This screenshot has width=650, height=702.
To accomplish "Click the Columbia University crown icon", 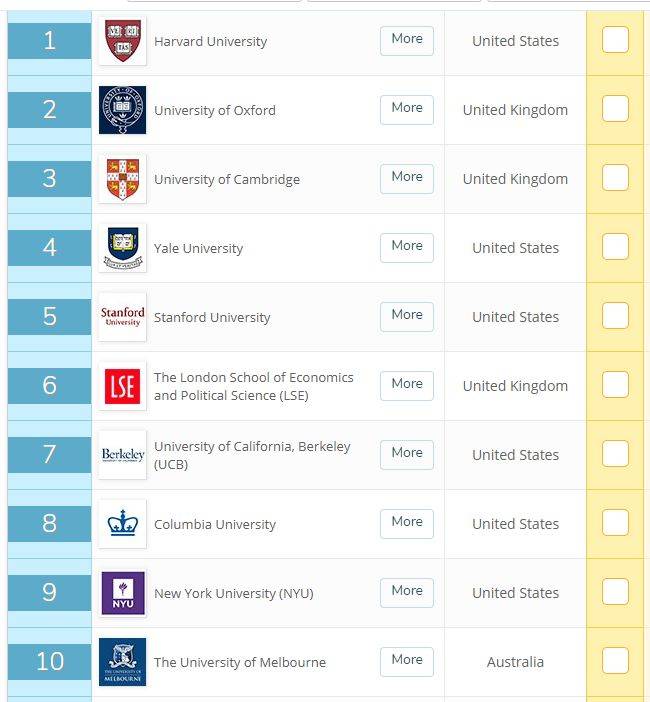I will coord(122,523).
